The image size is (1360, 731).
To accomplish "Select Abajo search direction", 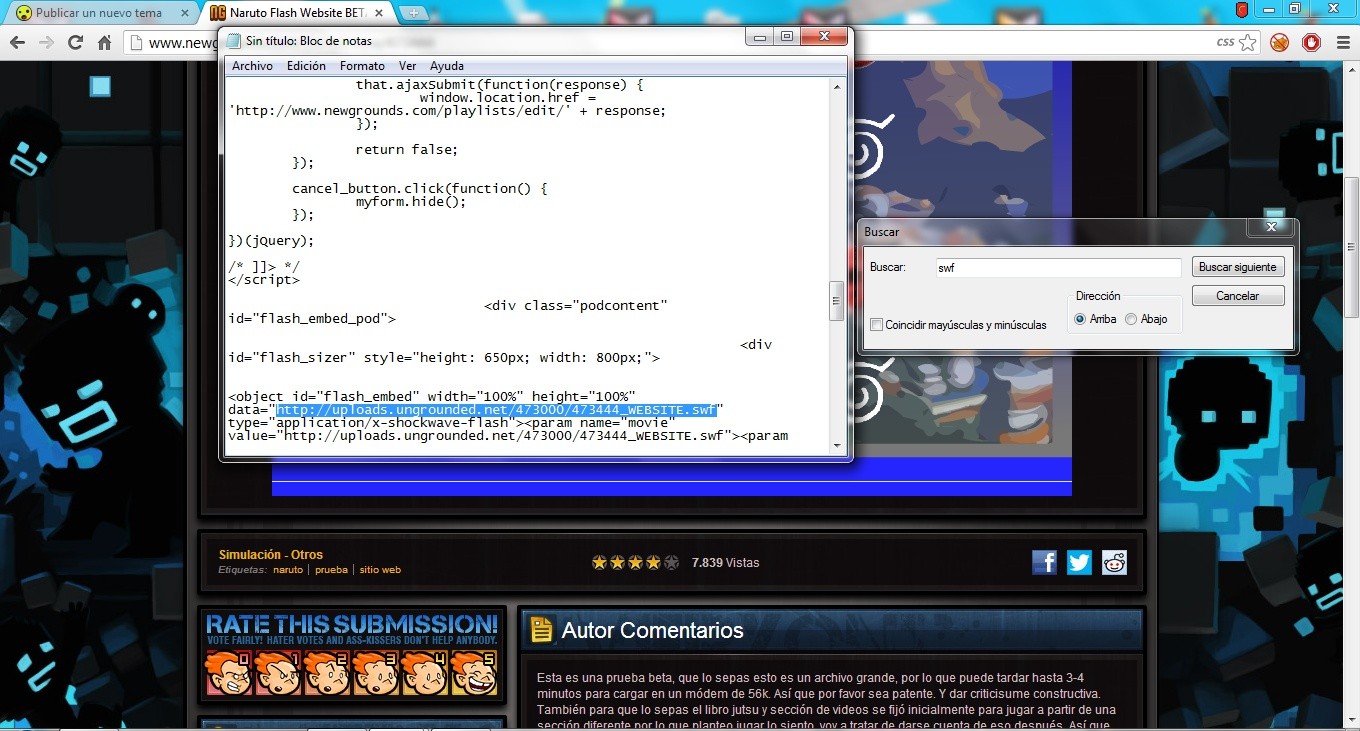I will click(1131, 319).
